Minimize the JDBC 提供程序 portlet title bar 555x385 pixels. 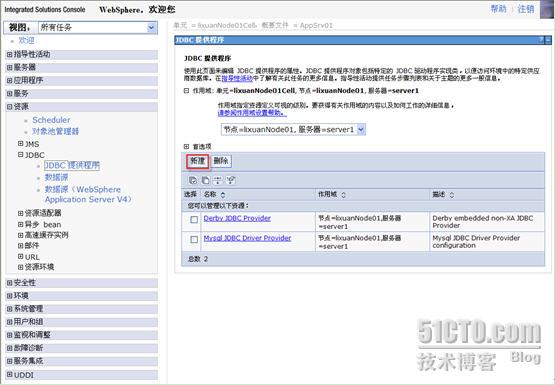[x=548, y=40]
